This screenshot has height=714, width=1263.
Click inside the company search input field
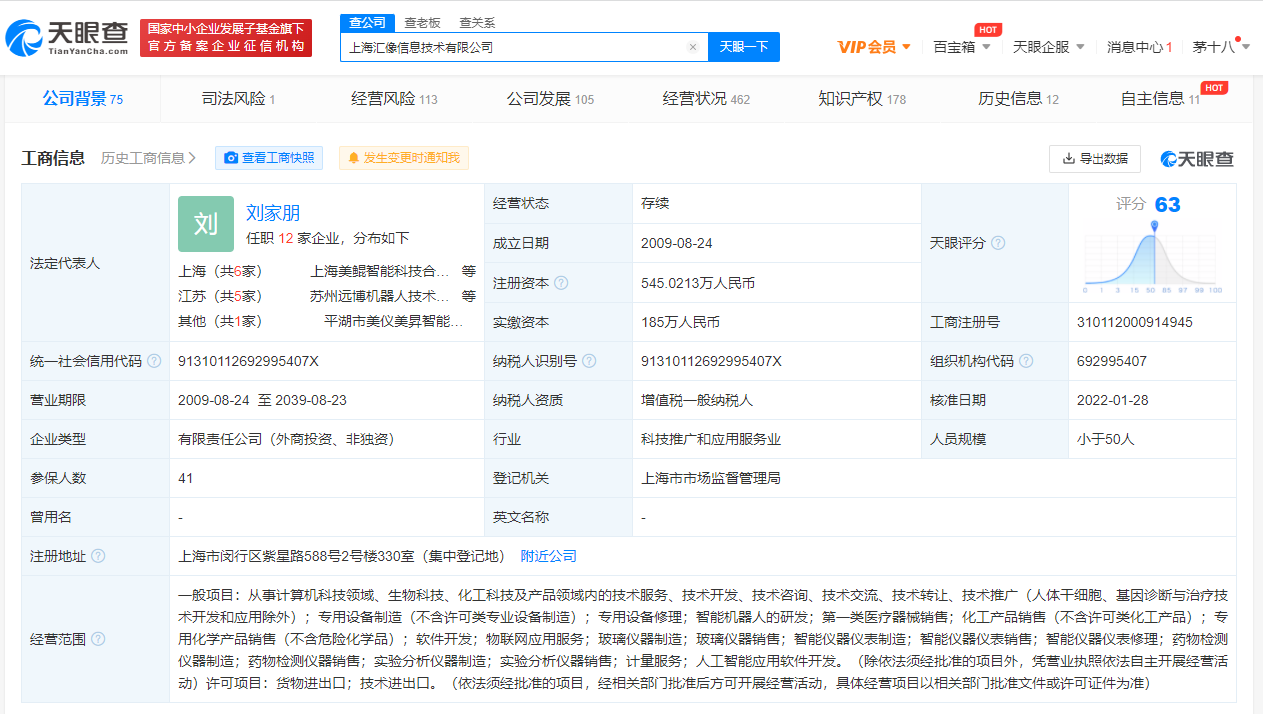(500, 46)
